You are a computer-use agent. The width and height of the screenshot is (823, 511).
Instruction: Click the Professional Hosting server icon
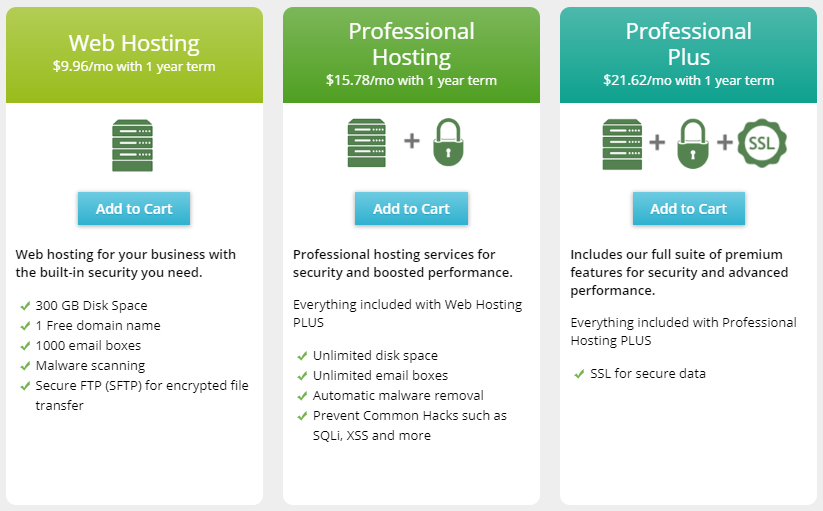[x=366, y=142]
